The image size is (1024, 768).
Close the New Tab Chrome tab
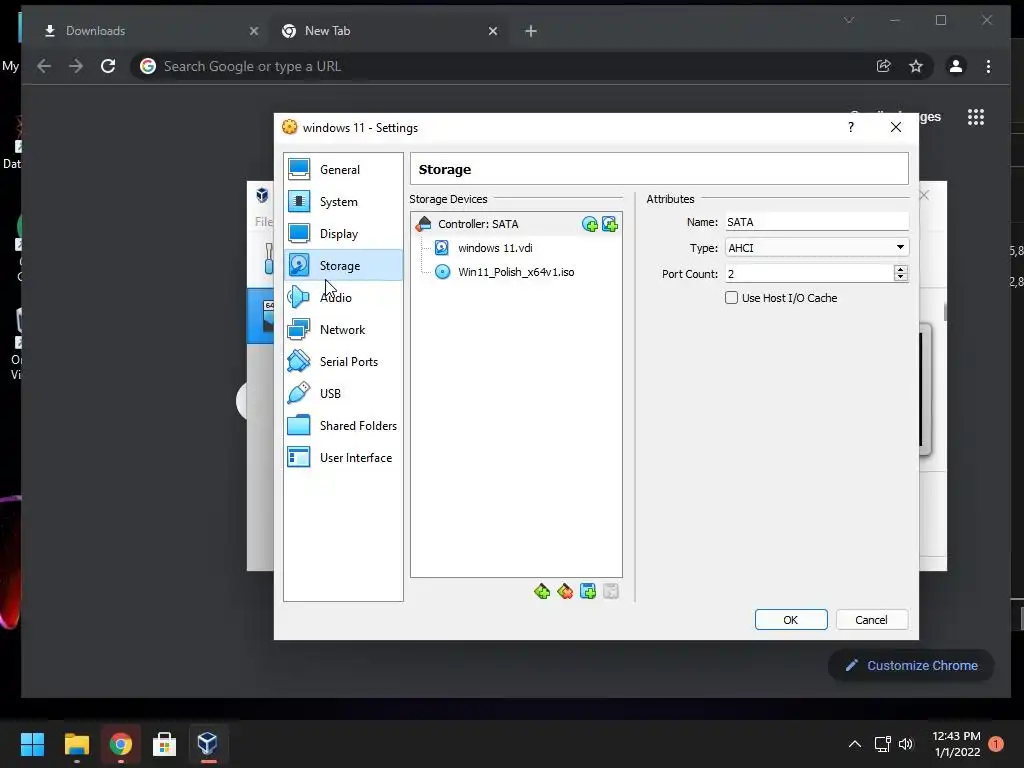pyautogui.click(x=493, y=31)
